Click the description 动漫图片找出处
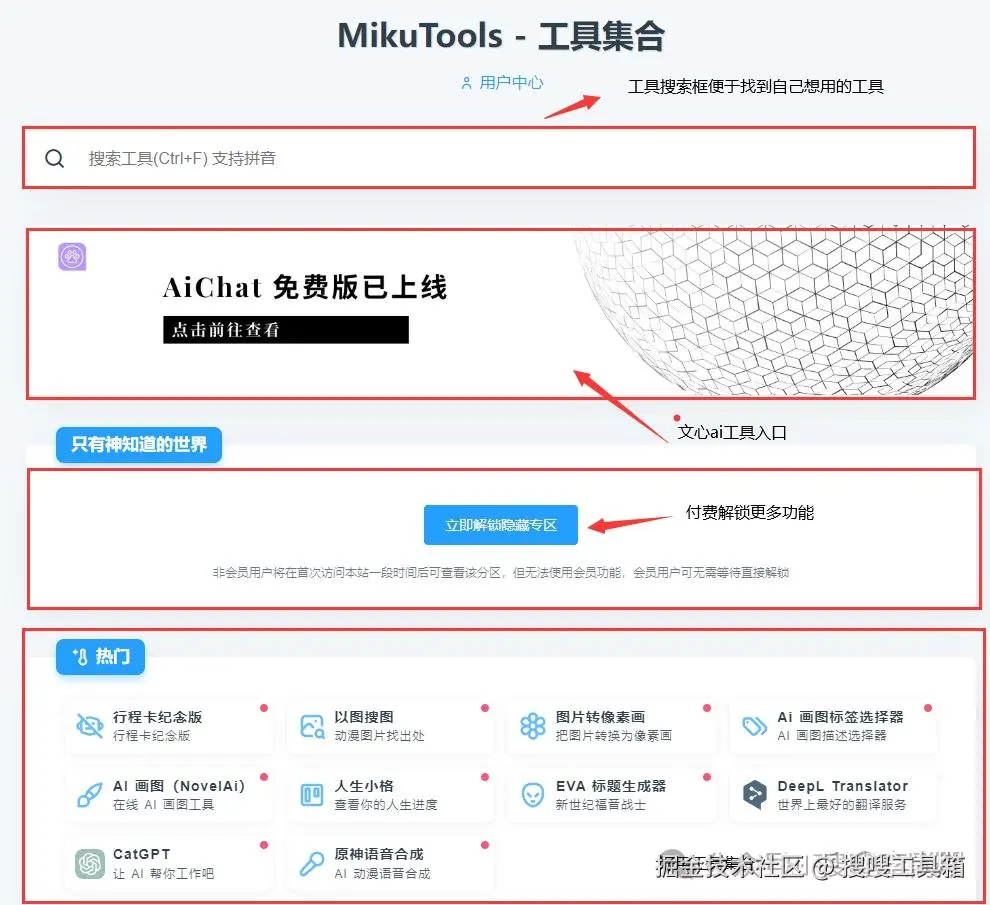This screenshot has height=905, width=990. 379,736
